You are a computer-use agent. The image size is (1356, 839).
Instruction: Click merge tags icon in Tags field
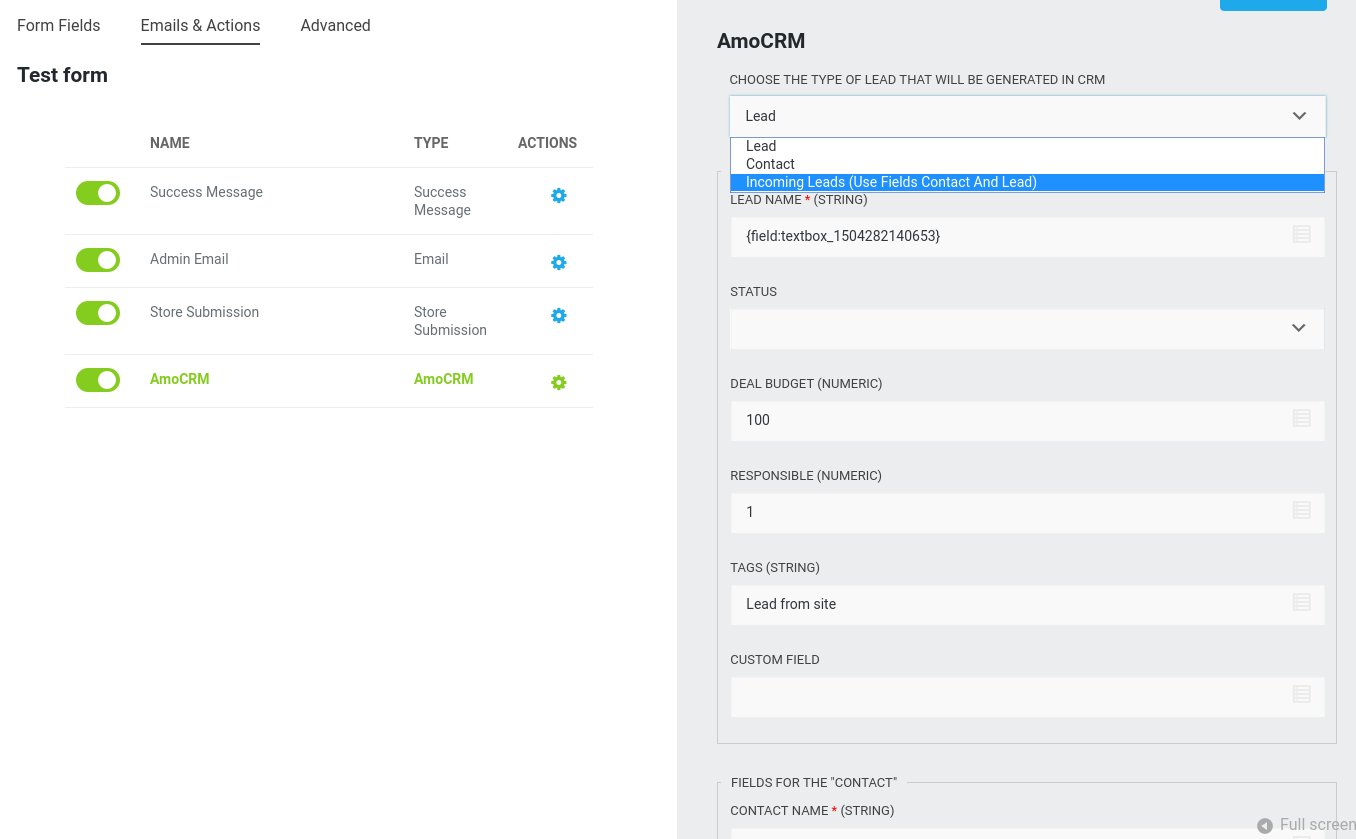click(x=1301, y=603)
